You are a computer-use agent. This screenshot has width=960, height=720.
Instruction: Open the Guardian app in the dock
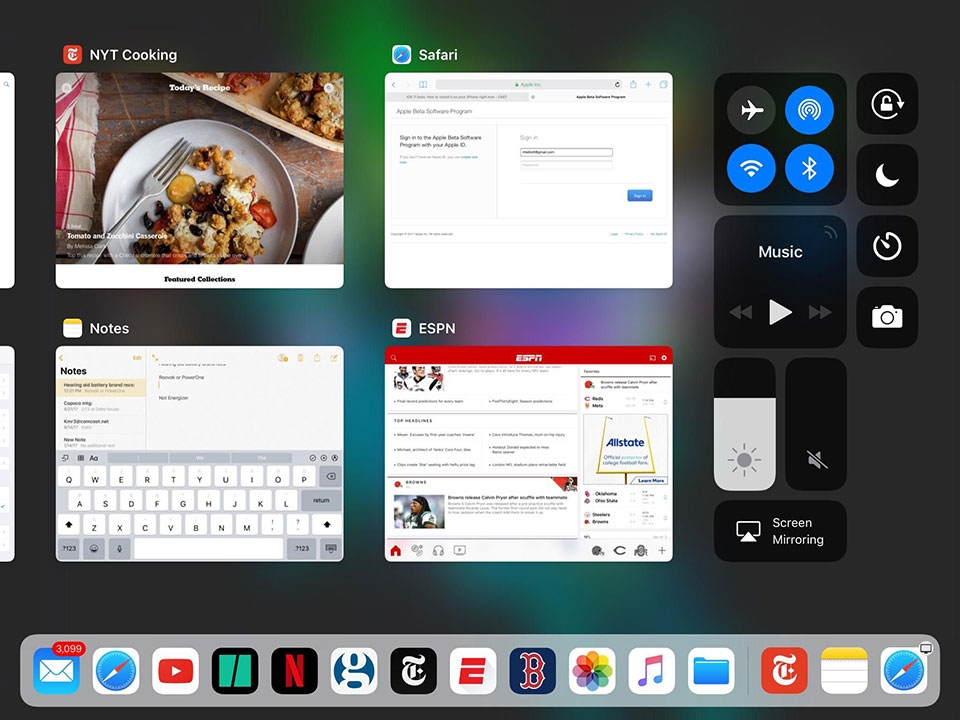pos(354,671)
